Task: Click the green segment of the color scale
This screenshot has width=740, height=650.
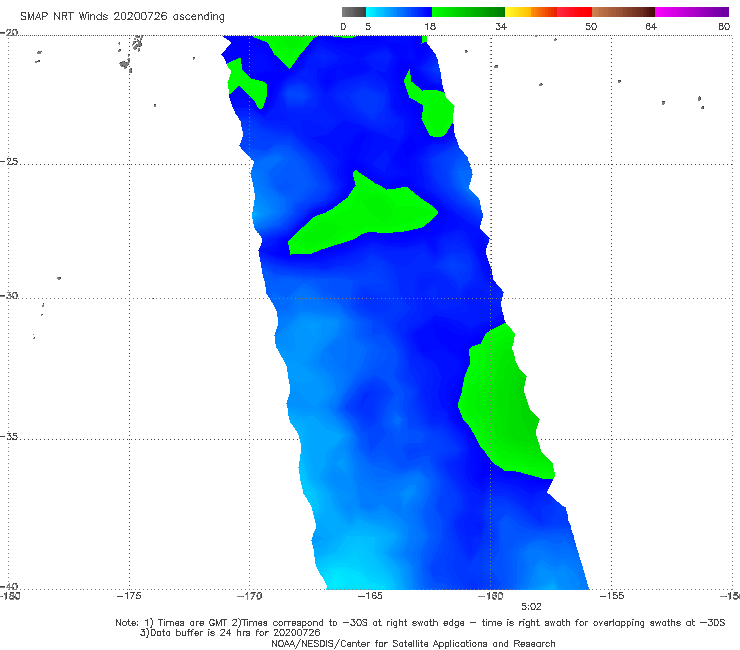Action: pos(468,12)
